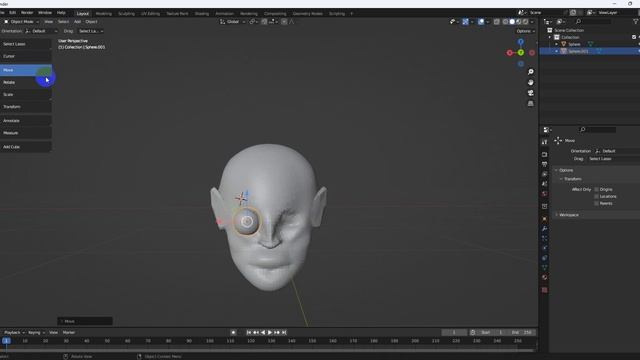Select the Annotate tool

click(26, 120)
